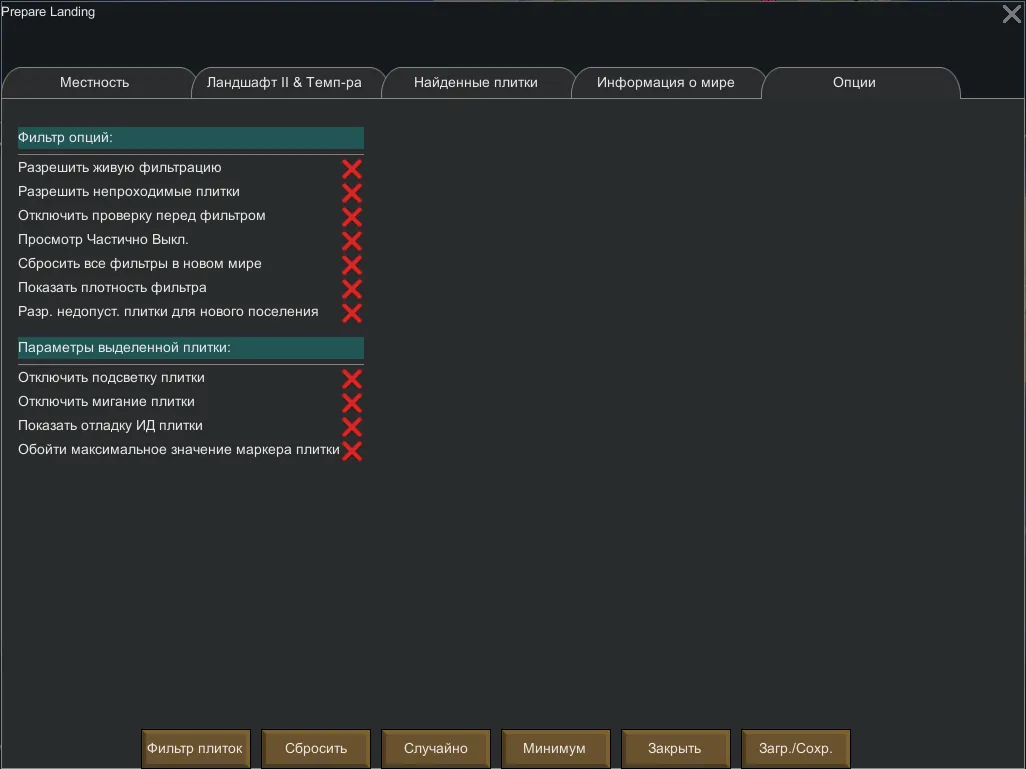
Task: Open "Загр./Сохр." load/save button
Action: 796,749
